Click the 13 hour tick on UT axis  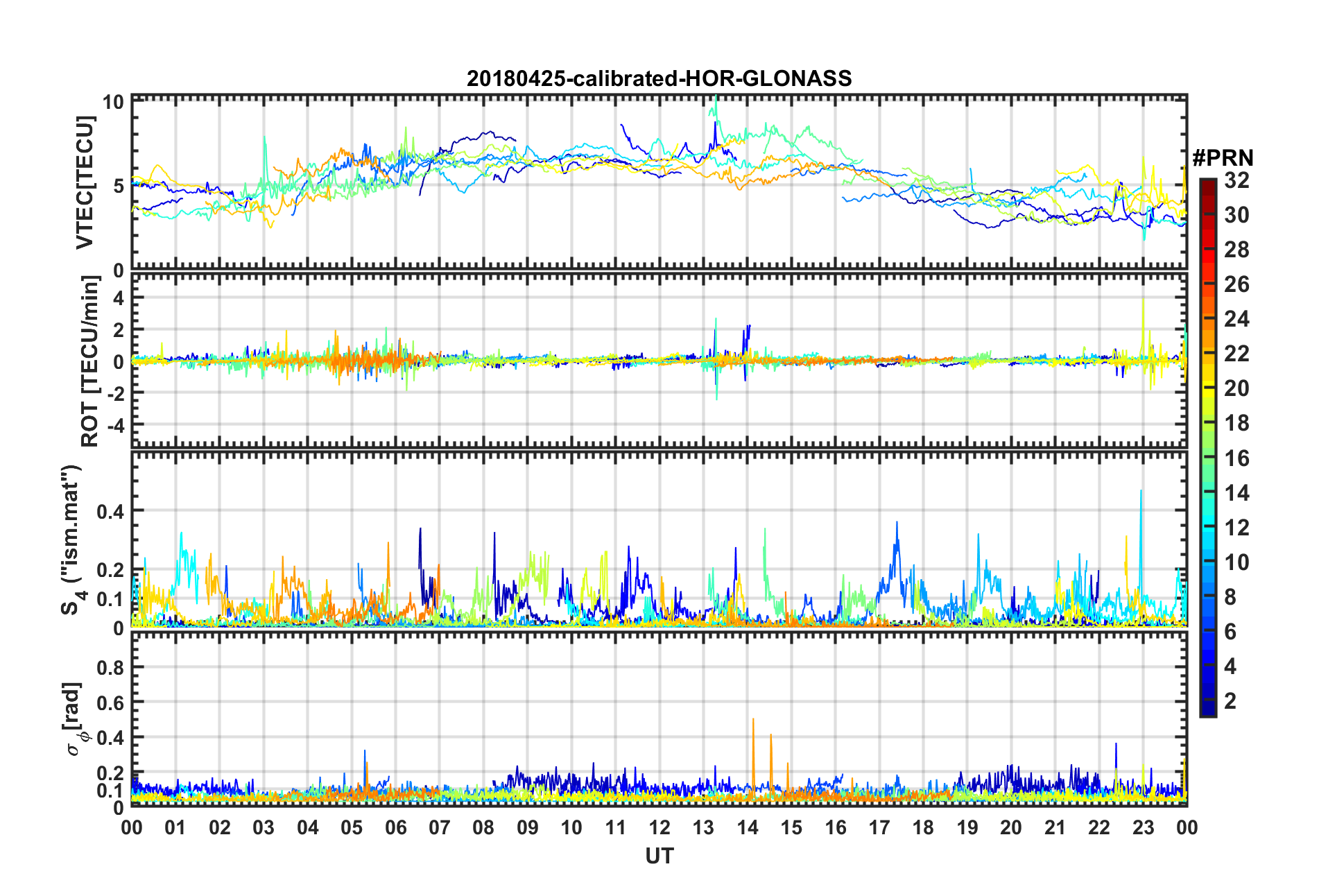[703, 827]
